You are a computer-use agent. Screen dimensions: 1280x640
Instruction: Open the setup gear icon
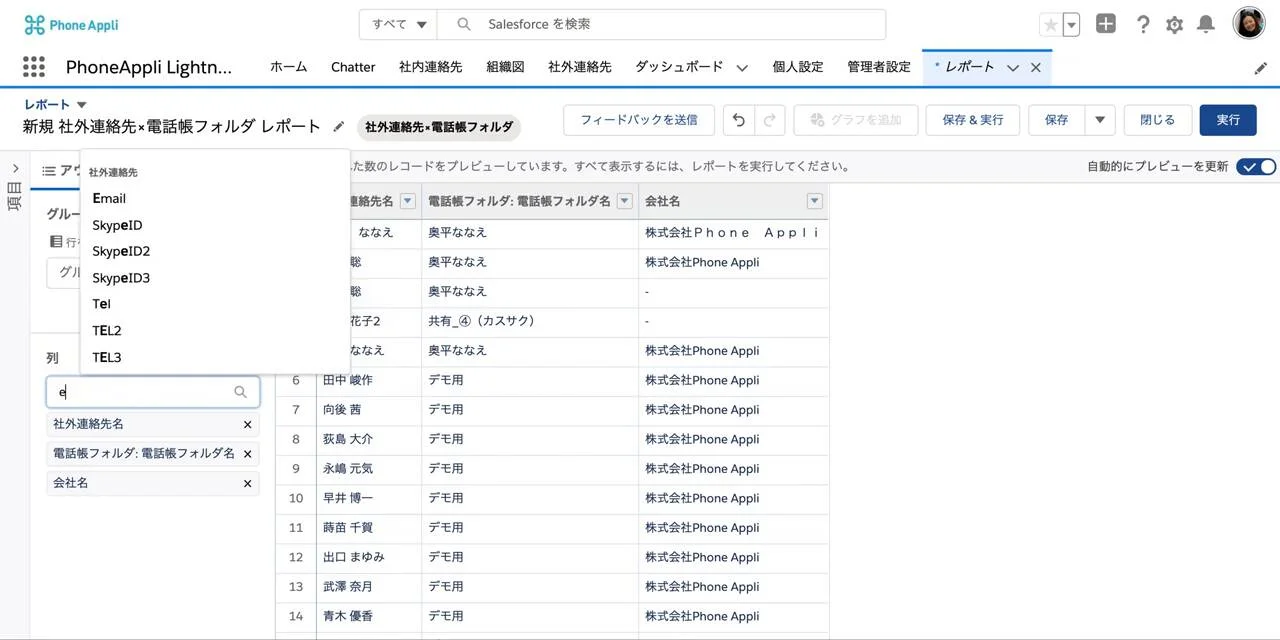coord(1174,25)
